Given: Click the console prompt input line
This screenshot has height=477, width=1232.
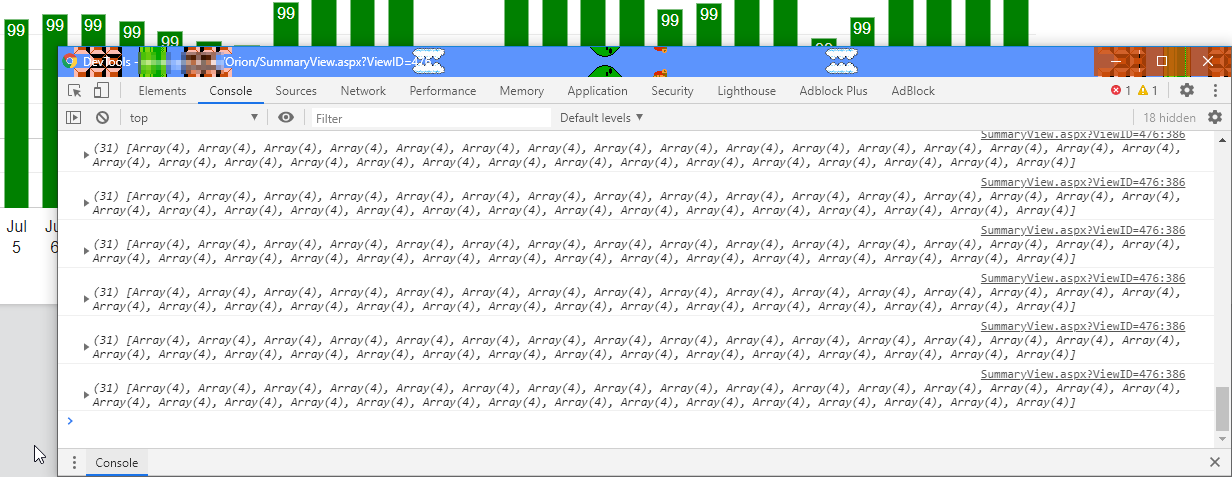Looking at the screenshot, I should pos(640,421).
